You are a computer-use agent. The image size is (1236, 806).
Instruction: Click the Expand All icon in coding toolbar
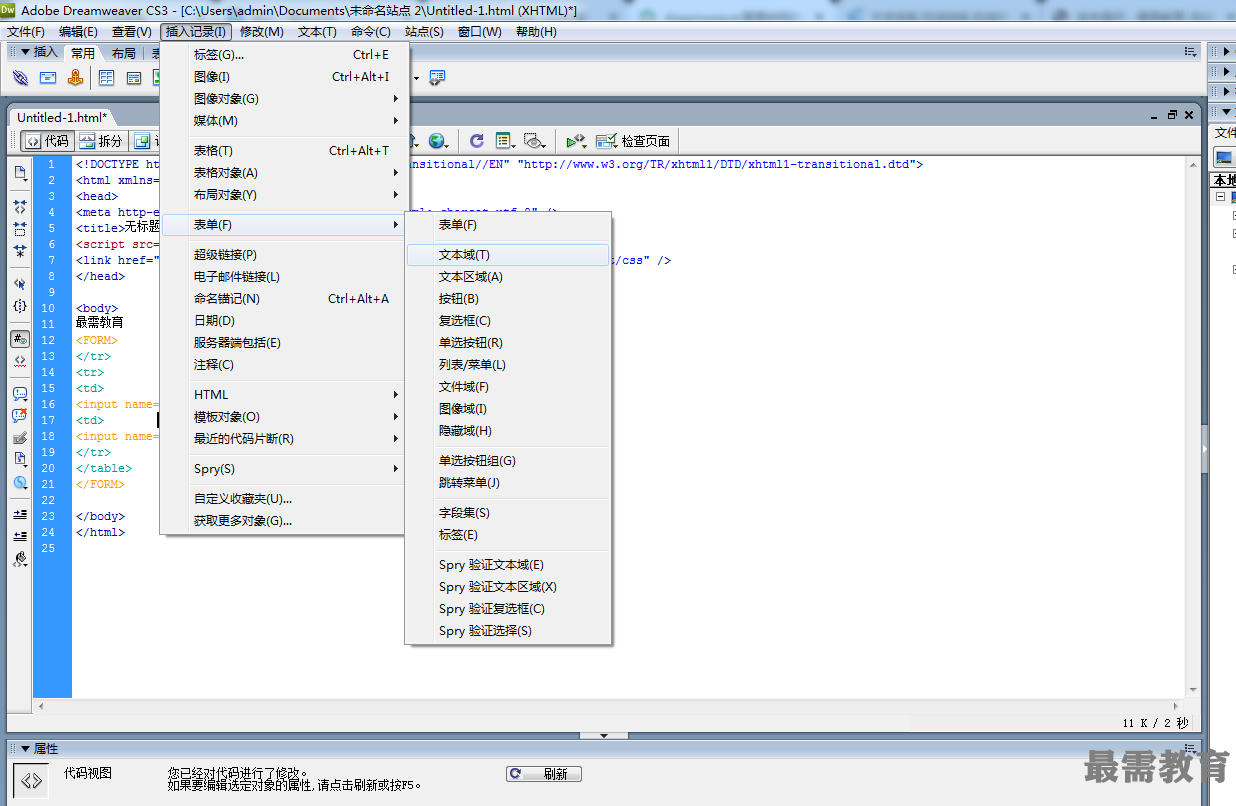pos(20,251)
